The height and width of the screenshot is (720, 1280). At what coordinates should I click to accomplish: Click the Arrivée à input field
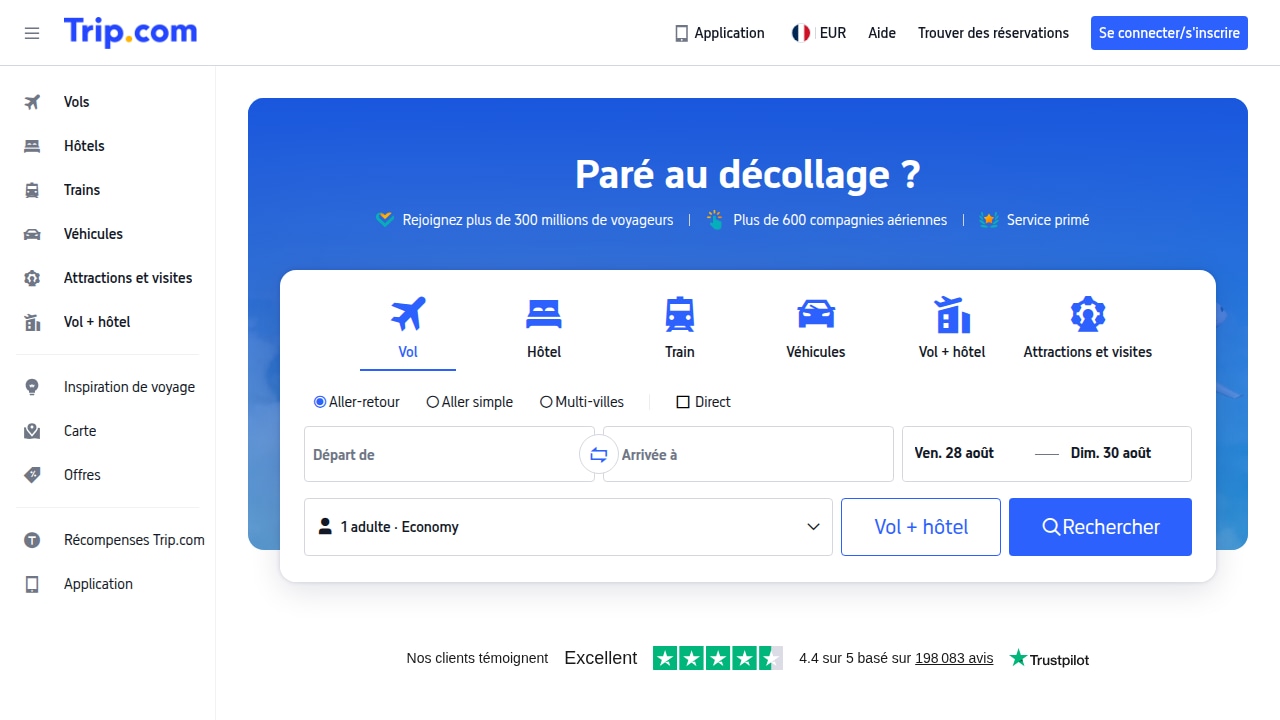coord(748,455)
